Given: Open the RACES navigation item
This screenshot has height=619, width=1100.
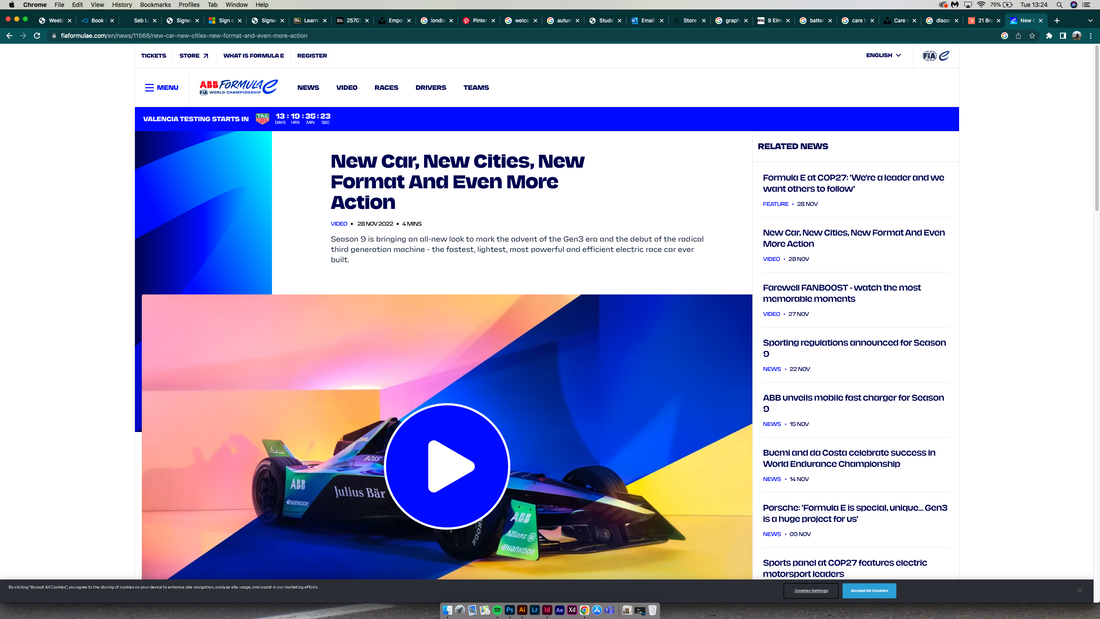Looking at the screenshot, I should 387,88.
